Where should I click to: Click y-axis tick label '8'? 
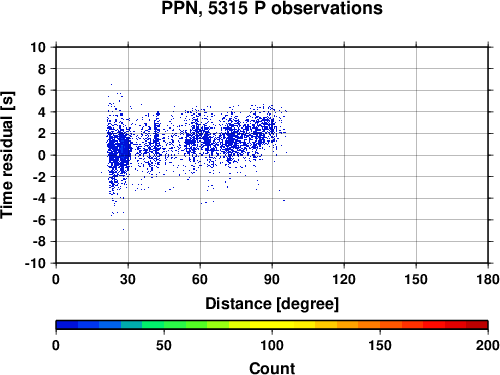point(42,69)
